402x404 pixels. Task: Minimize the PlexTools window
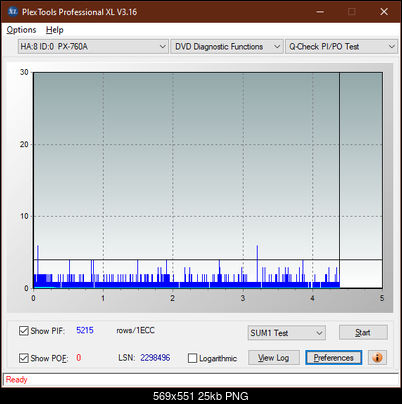click(320, 12)
